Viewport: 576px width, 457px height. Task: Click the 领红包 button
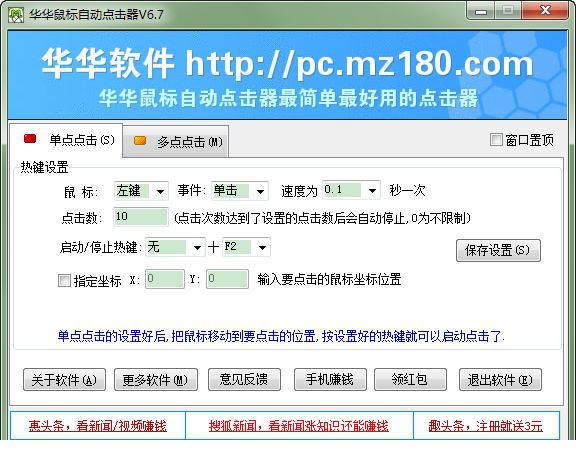pyautogui.click(x=410, y=379)
